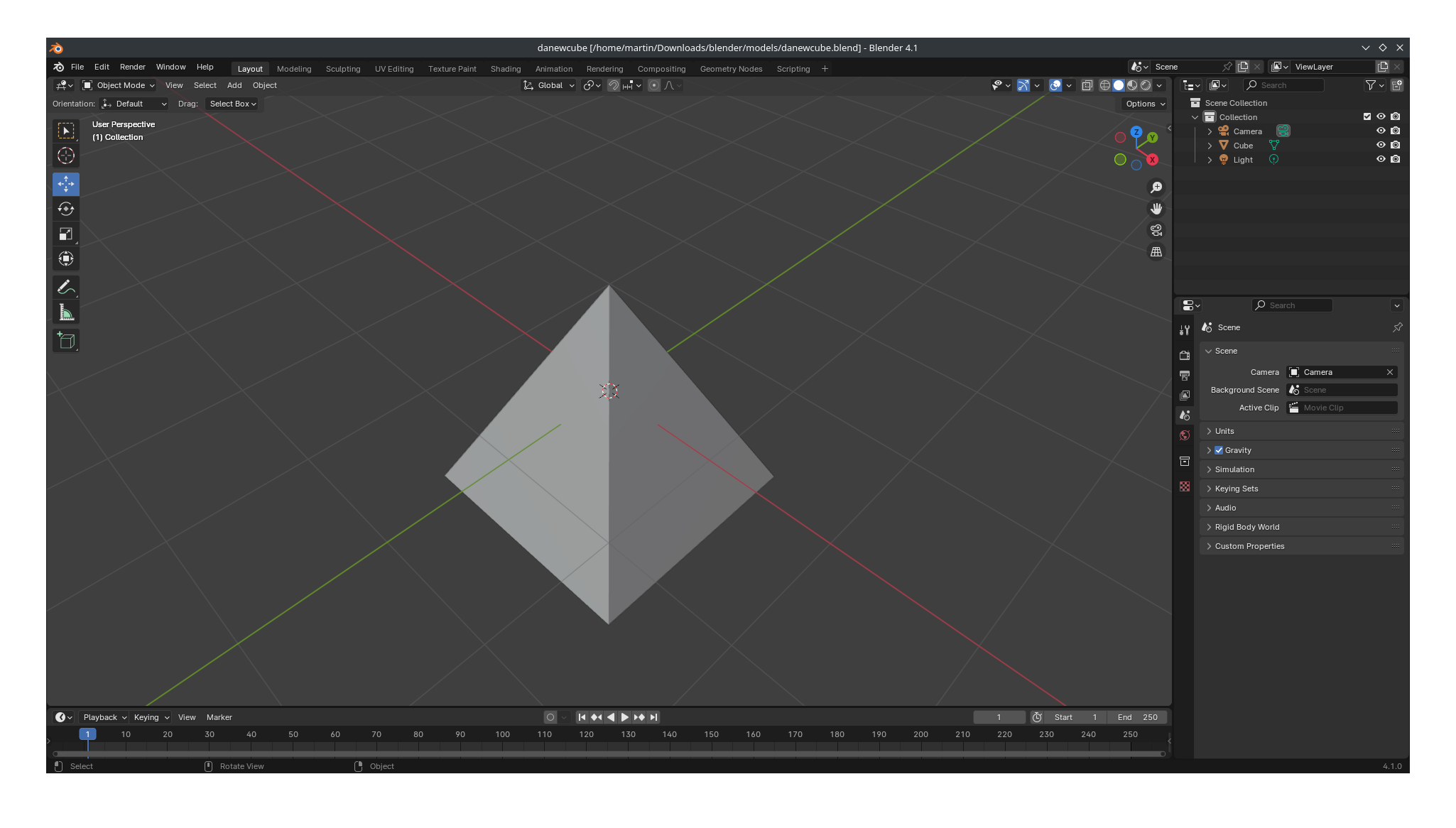This screenshot has width=1456, height=828.
Task: Open the Render menu
Action: pyautogui.click(x=132, y=67)
